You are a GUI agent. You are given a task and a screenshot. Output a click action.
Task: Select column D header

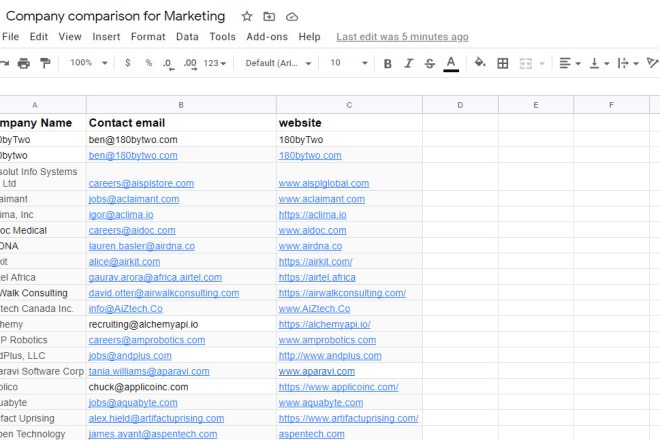(x=460, y=105)
